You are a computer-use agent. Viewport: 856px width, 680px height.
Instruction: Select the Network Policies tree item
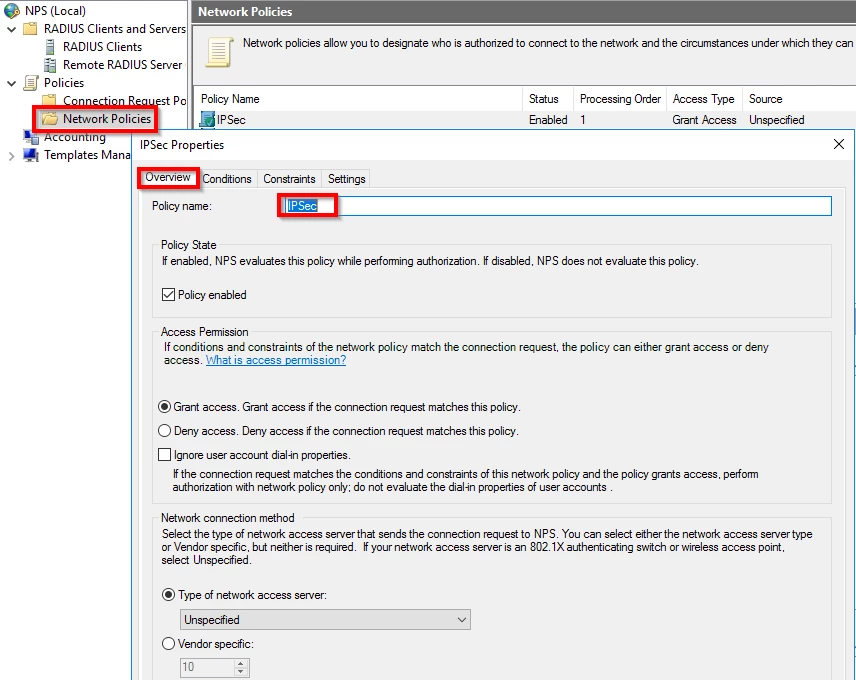coord(107,118)
